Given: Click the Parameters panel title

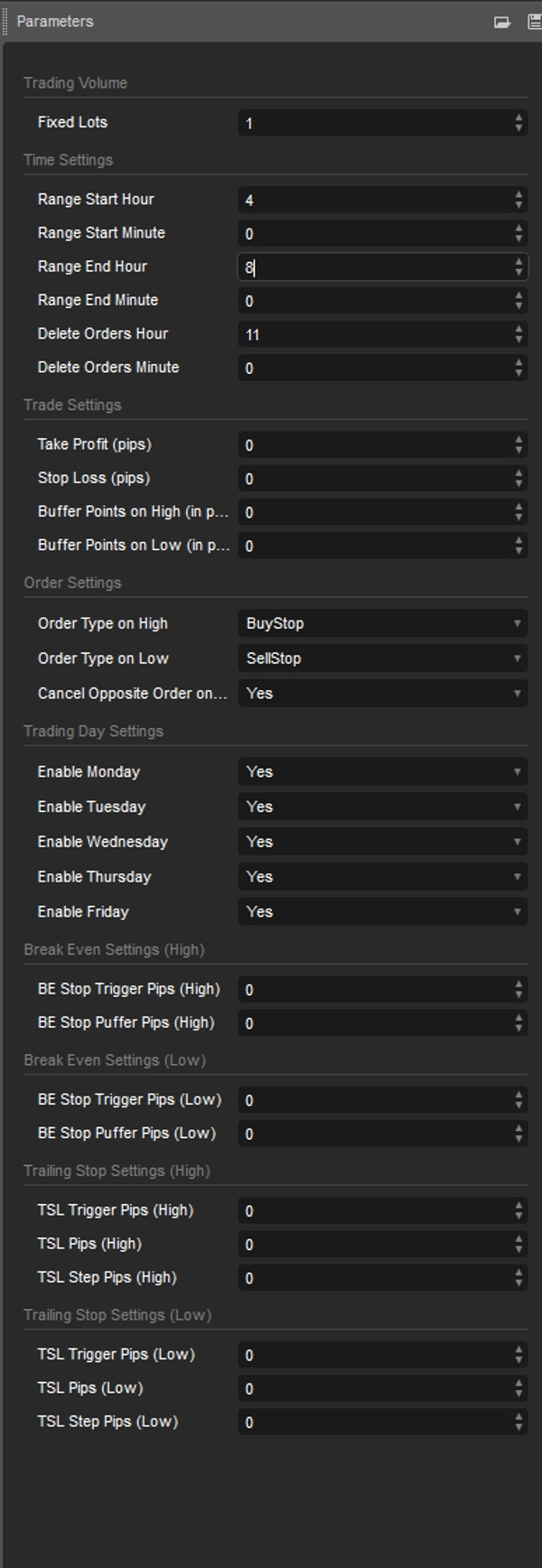Looking at the screenshot, I should point(55,21).
